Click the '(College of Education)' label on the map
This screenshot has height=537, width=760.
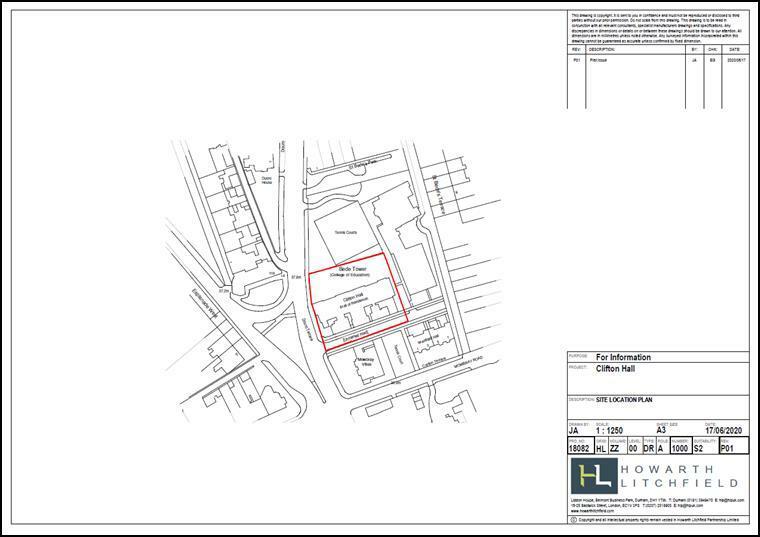pos(350,275)
